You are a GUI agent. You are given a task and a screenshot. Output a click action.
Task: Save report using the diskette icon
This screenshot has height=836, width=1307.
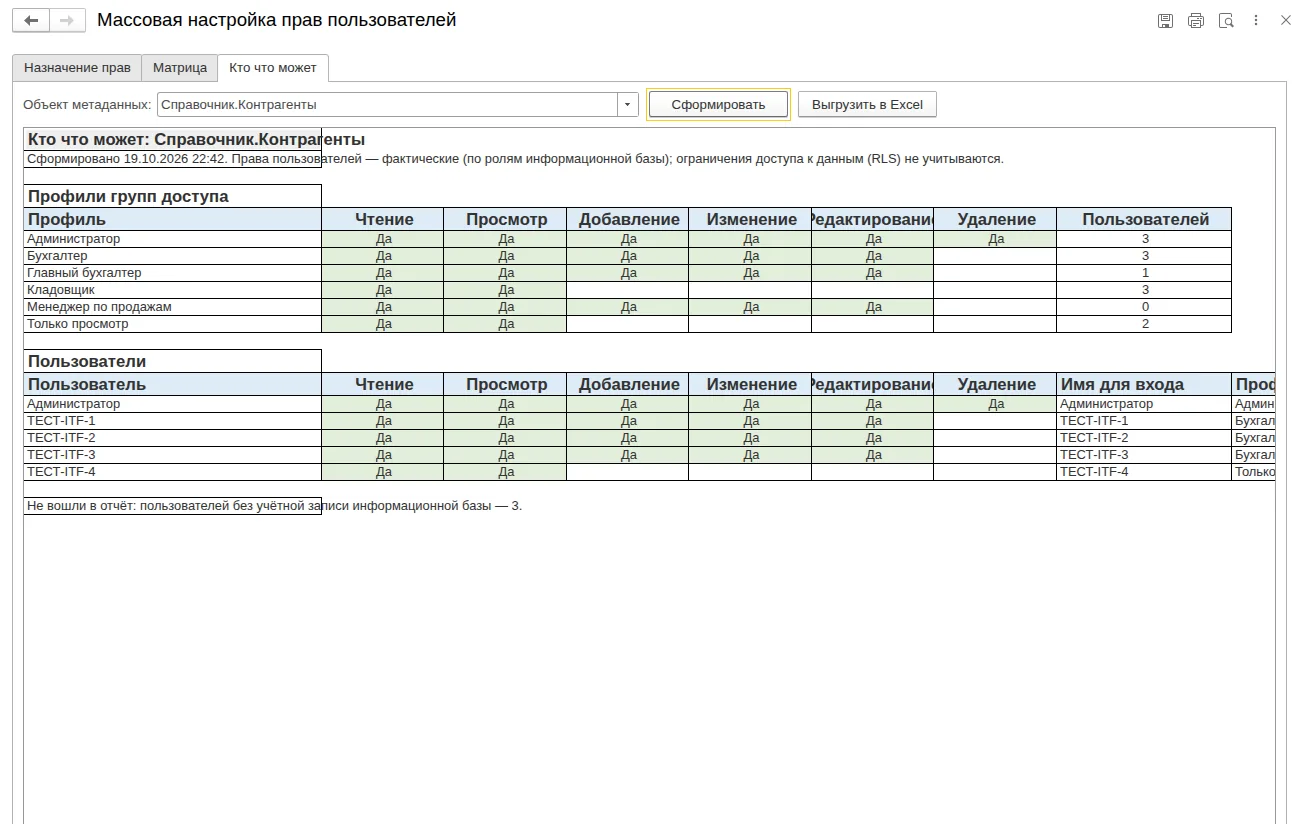[x=1165, y=20]
